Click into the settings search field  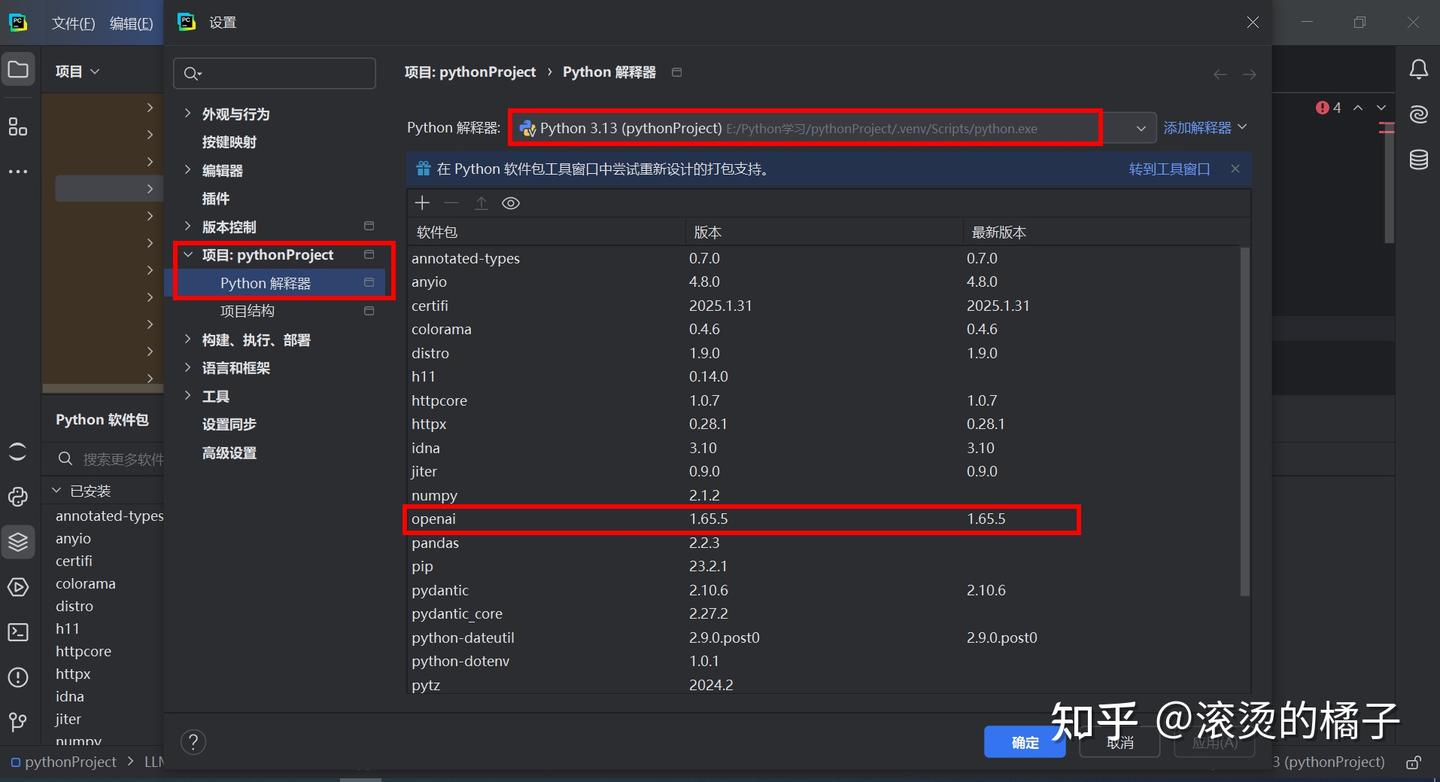pos(275,73)
